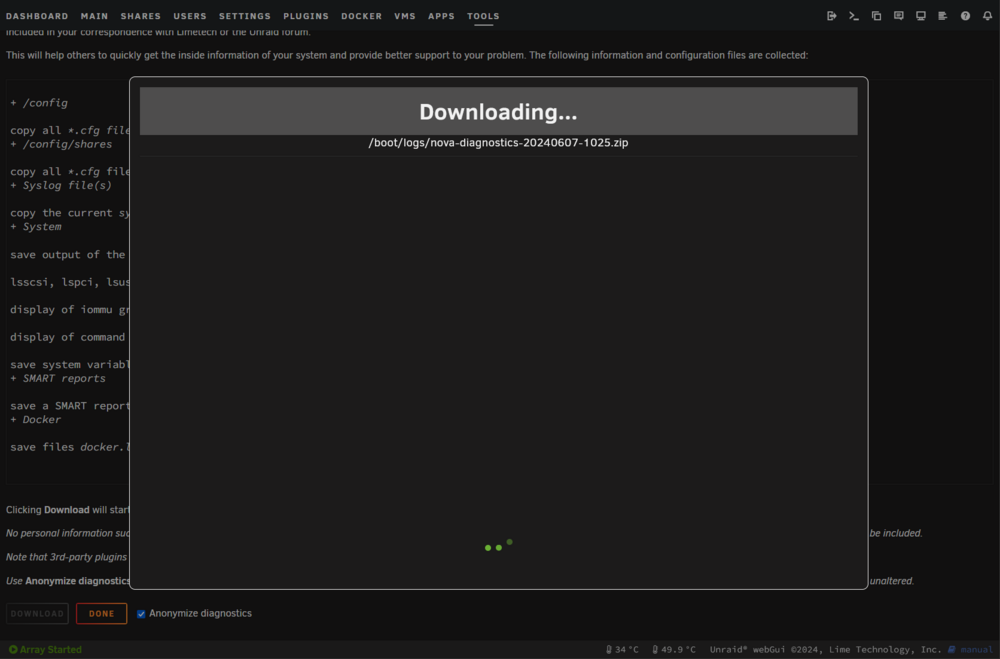Uncheck the Anonymize diagnostics checkbox
Image resolution: width=1000 pixels, height=659 pixels.
pyautogui.click(x=141, y=614)
